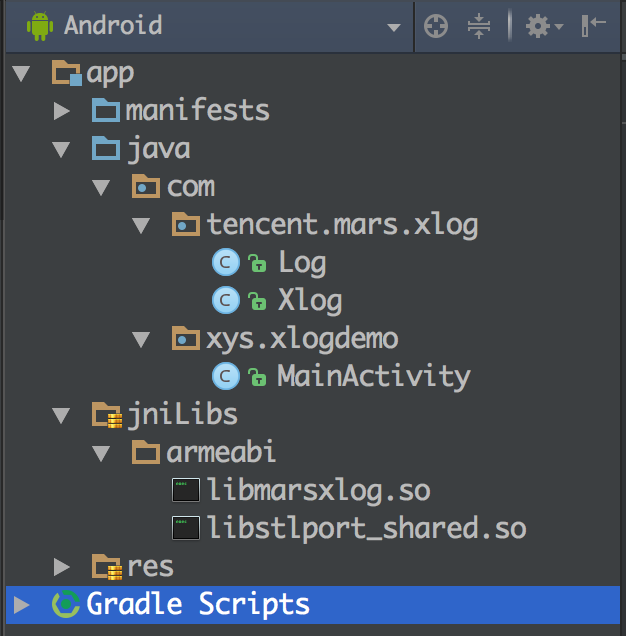This screenshot has width=626, height=636.
Task: Collapse the com package arrow
Action: click(x=101, y=187)
